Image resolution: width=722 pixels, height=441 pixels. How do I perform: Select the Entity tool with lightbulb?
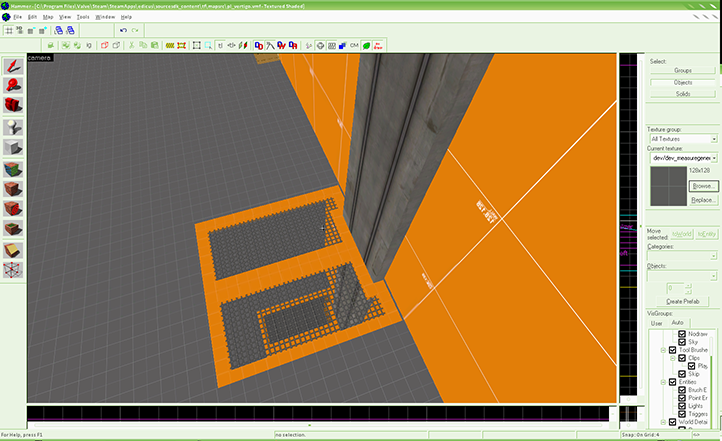click(x=13, y=128)
